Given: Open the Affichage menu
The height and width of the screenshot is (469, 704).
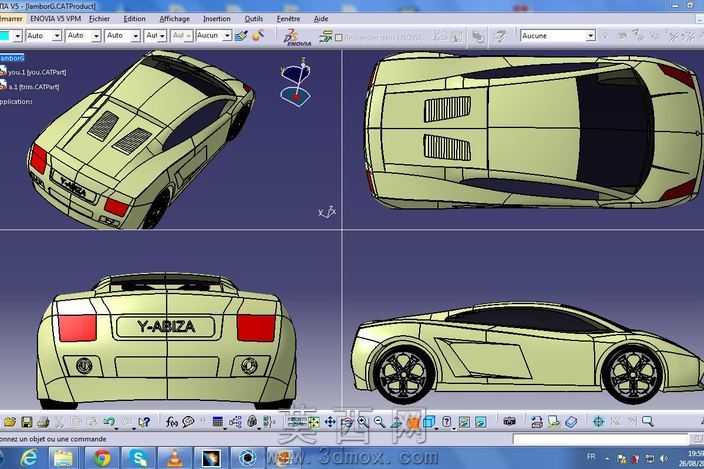Looking at the screenshot, I should (175, 19).
